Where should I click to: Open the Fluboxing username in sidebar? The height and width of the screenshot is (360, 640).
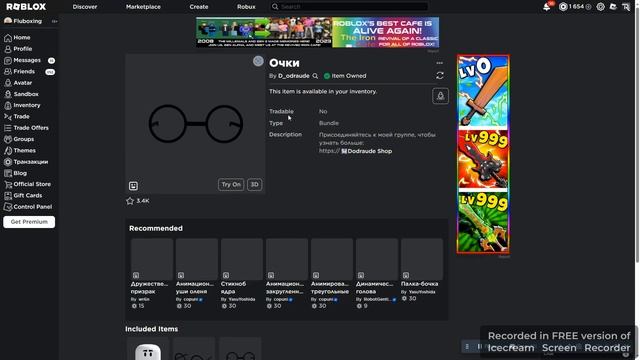pyautogui.click(x=27, y=21)
